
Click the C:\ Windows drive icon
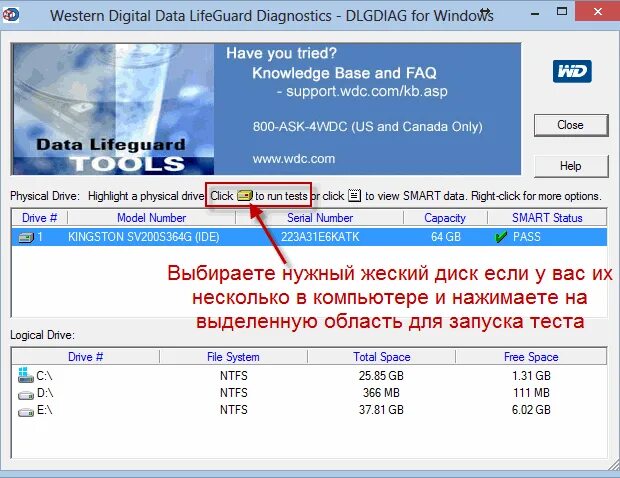(26, 375)
